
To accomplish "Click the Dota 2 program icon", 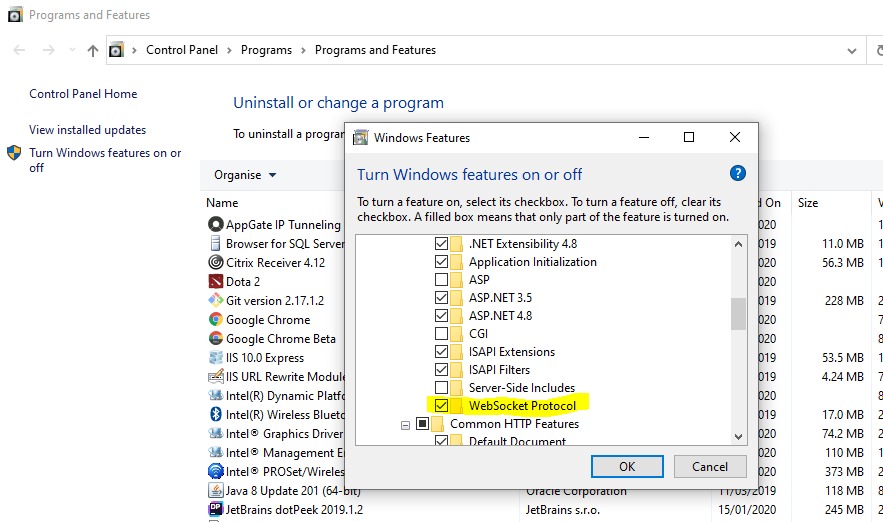I will (215, 282).
